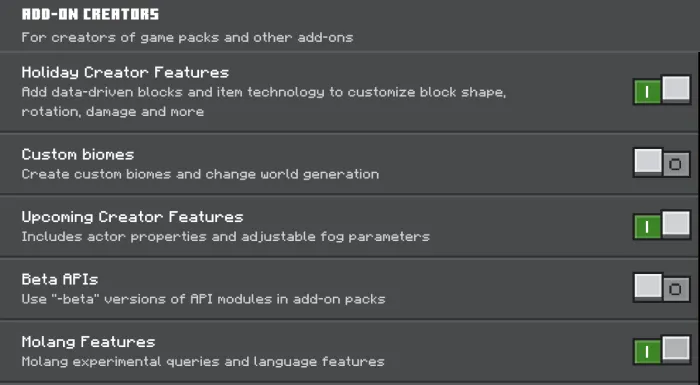The height and width of the screenshot is (385, 700).
Task: Click the Molang Features title
Action: tap(88, 342)
